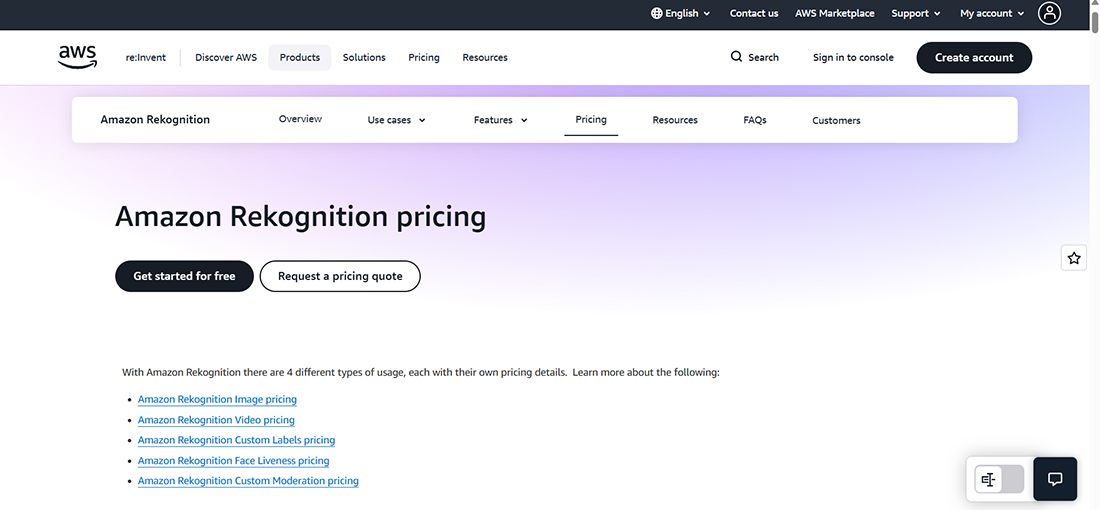This screenshot has width=1100, height=510.
Task: Expand the Features dropdown
Action: point(500,120)
